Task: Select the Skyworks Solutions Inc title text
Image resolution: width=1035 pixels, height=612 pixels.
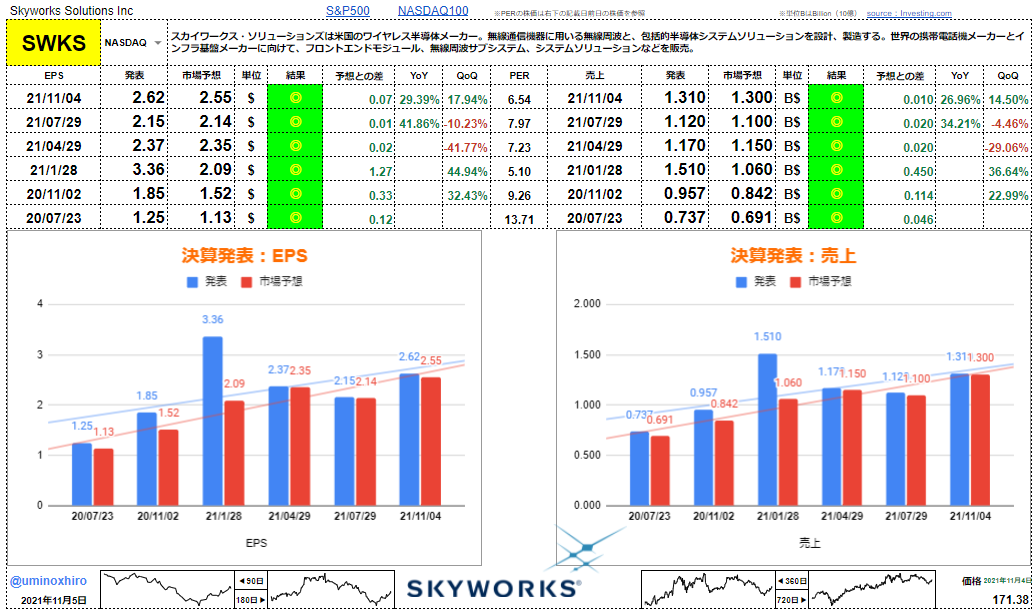Action: click(x=71, y=11)
